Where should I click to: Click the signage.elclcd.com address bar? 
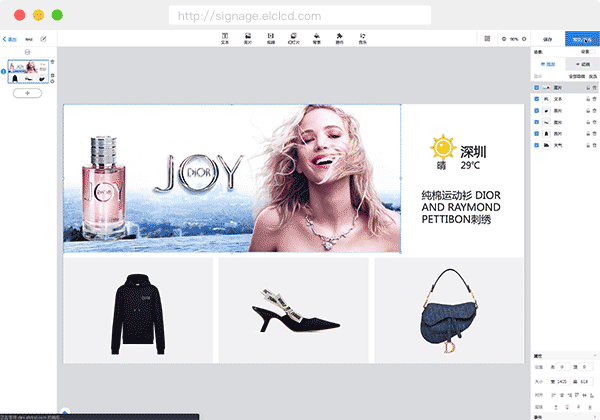click(300, 16)
